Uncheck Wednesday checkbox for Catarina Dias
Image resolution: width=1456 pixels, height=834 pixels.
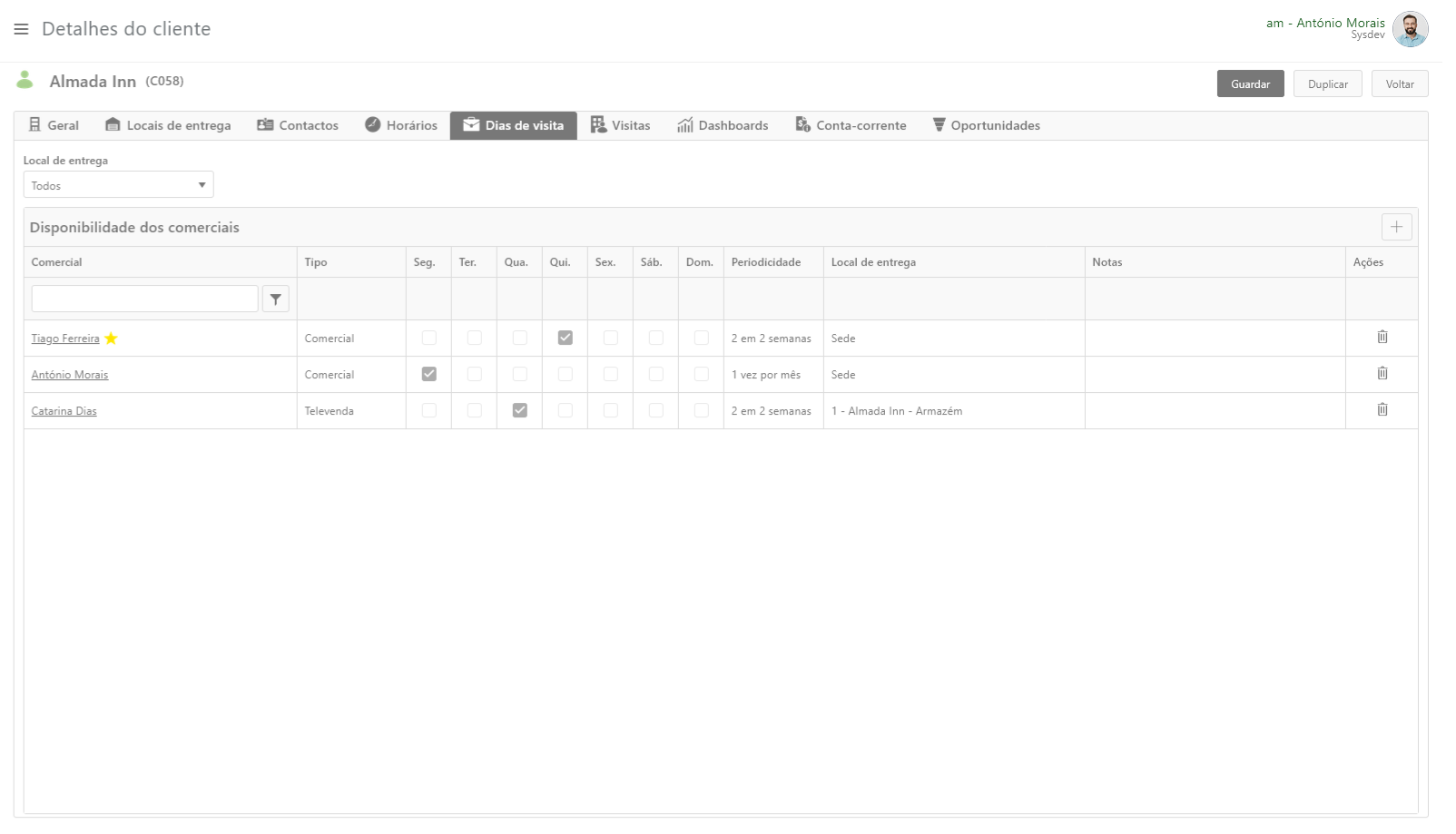point(519,410)
